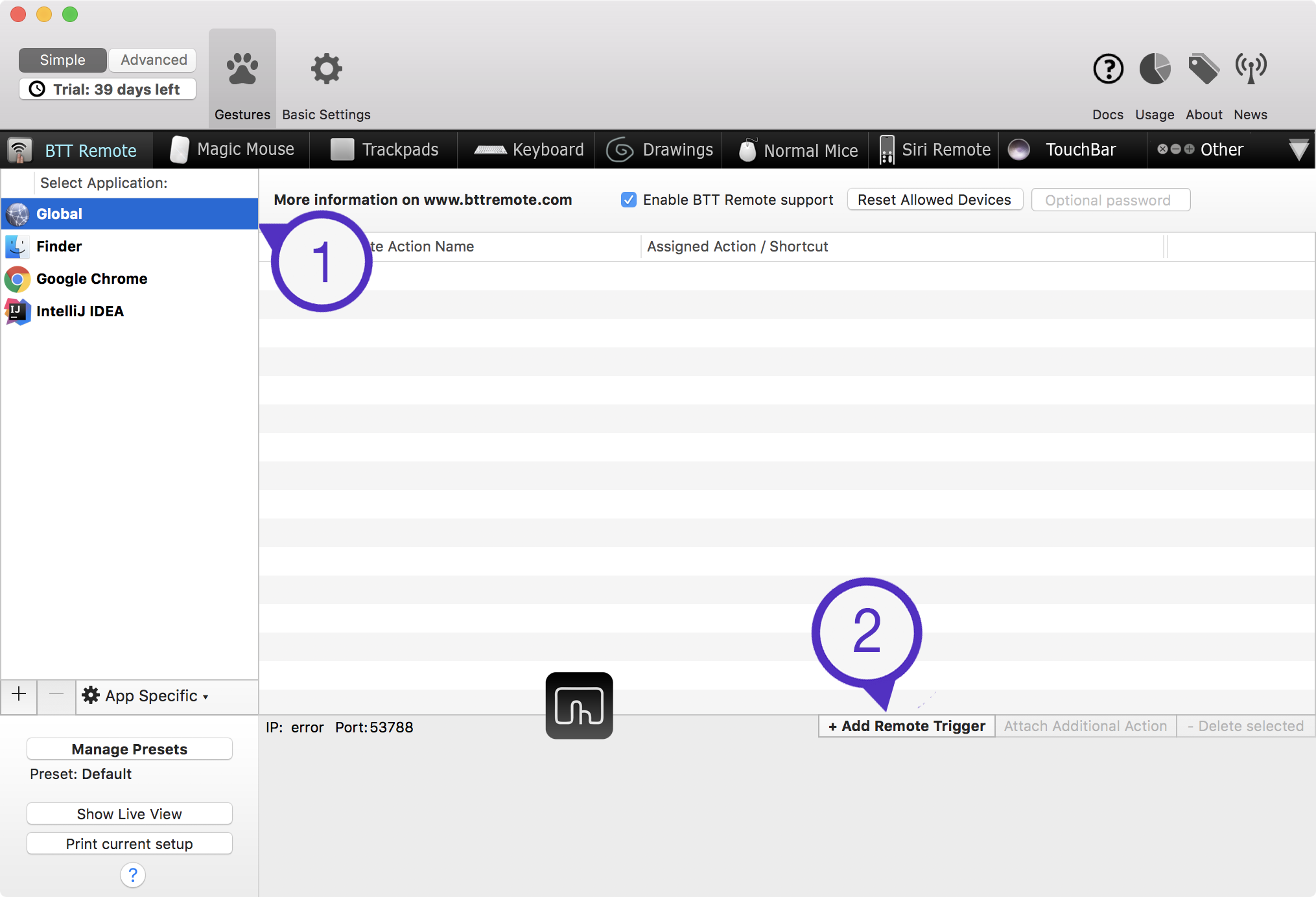The height and width of the screenshot is (897, 1316).
Task: Switch to the Drawings tab
Action: pos(659,150)
